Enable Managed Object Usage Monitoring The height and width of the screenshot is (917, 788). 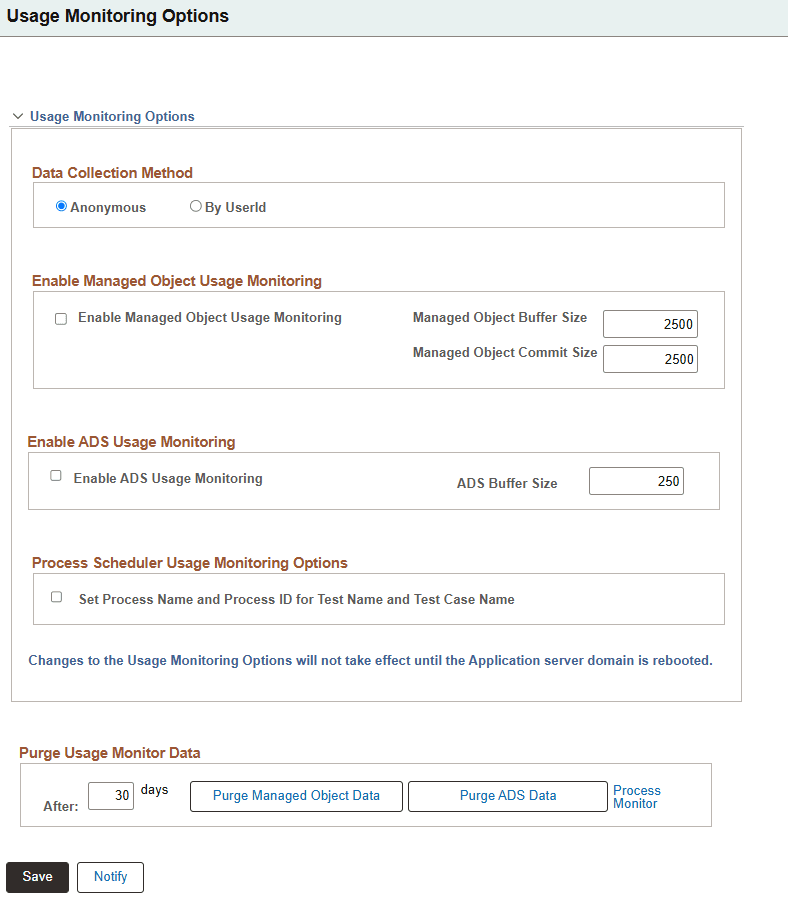click(60, 318)
